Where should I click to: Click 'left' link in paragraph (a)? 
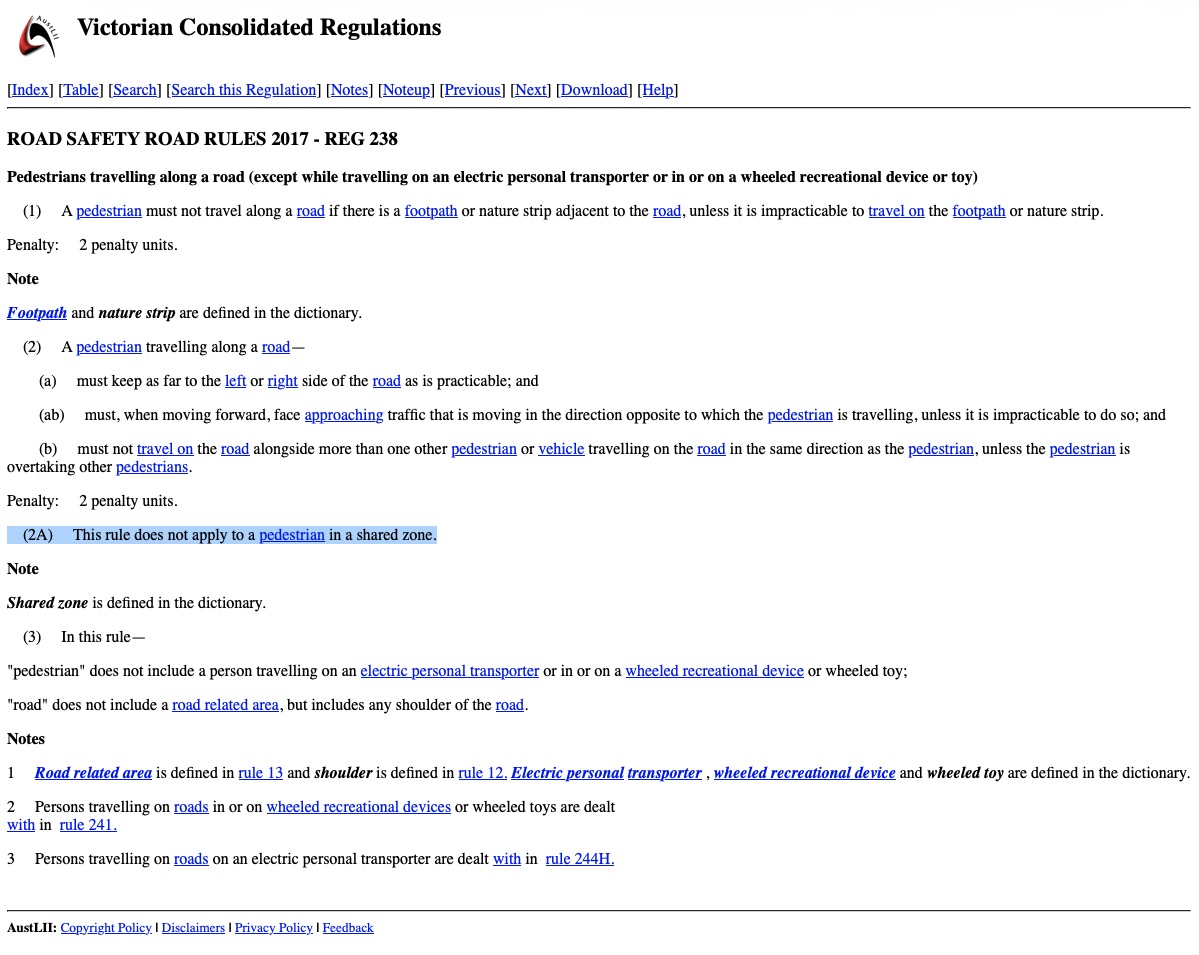click(x=236, y=381)
